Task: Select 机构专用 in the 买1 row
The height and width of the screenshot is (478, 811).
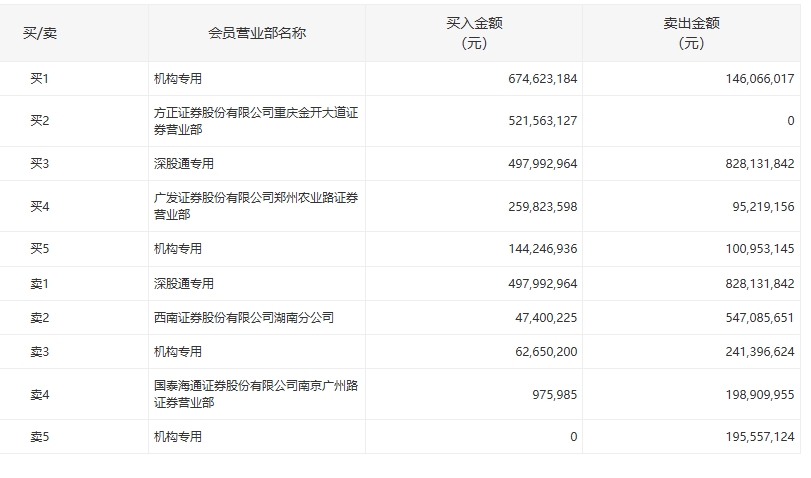Action: [x=177, y=79]
